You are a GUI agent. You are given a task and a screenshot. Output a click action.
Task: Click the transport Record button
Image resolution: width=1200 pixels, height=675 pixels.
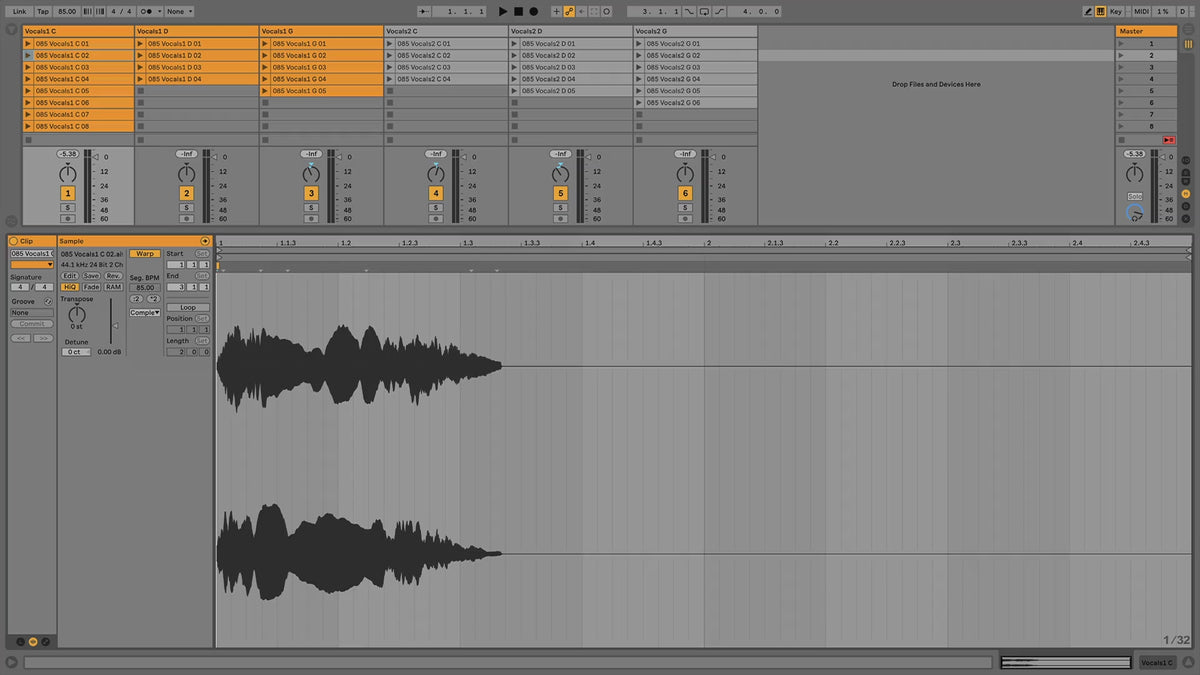click(x=533, y=11)
